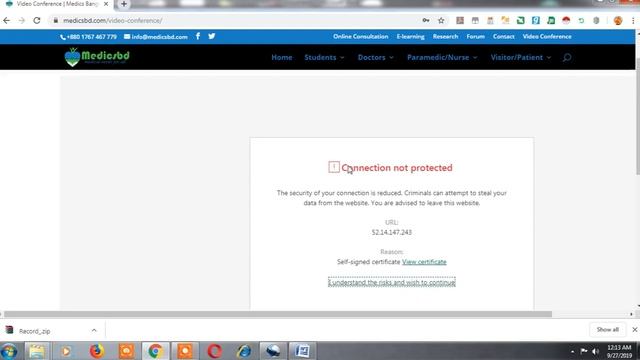Image resolution: width=640 pixels, height=360 pixels.
Task: Click the red Pokeball-style extension icon
Action: (x=566, y=20)
